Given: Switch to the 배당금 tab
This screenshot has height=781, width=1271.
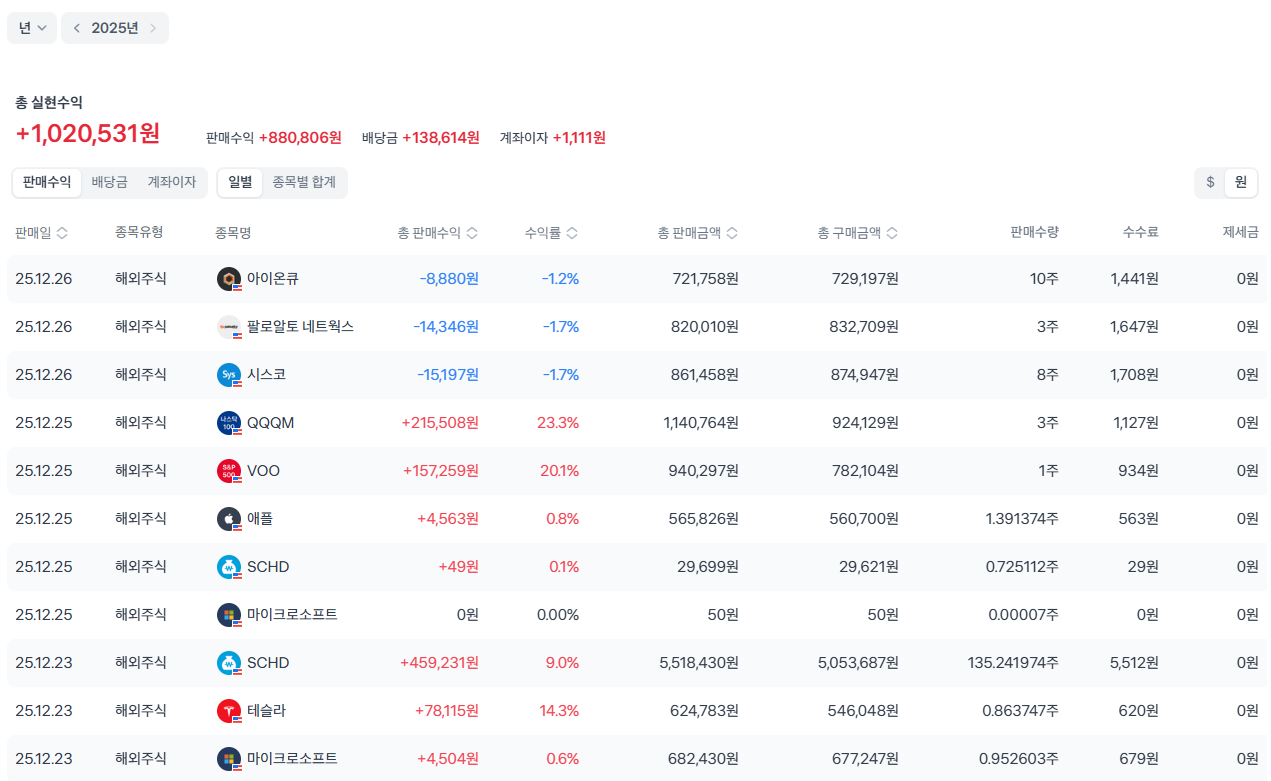Looking at the screenshot, I should [x=109, y=182].
